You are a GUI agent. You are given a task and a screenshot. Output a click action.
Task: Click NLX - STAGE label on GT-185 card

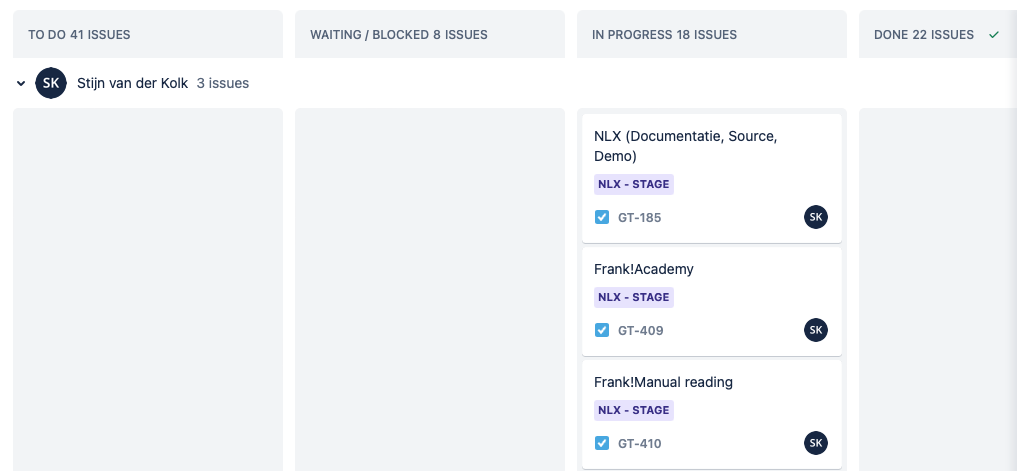pyautogui.click(x=634, y=184)
